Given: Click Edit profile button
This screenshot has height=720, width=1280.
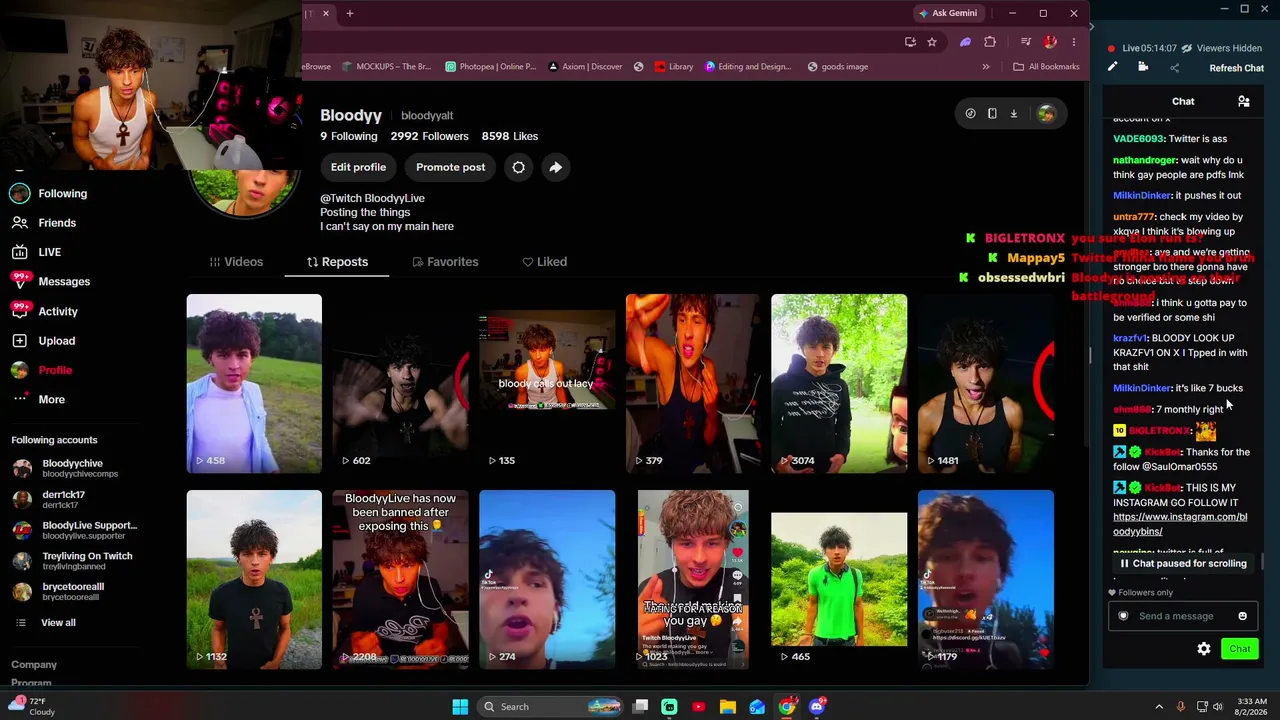Looking at the screenshot, I should [358, 167].
